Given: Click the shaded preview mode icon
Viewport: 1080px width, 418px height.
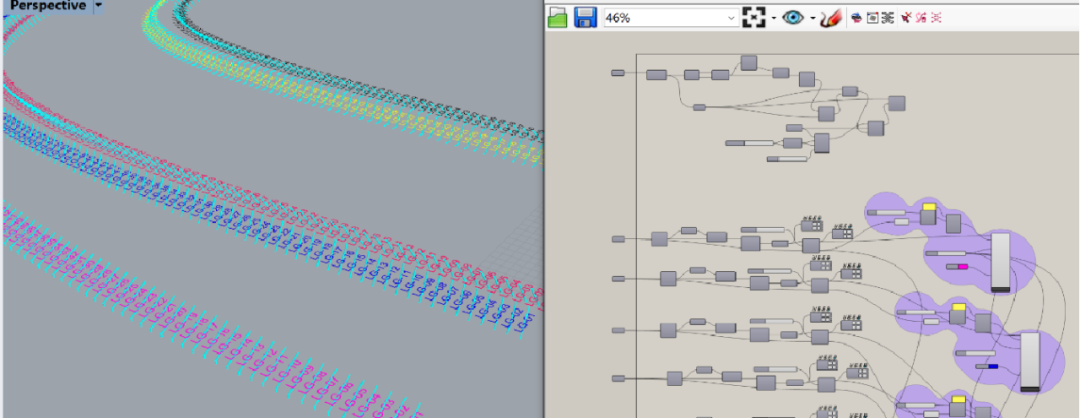Looking at the screenshot, I should 856,18.
